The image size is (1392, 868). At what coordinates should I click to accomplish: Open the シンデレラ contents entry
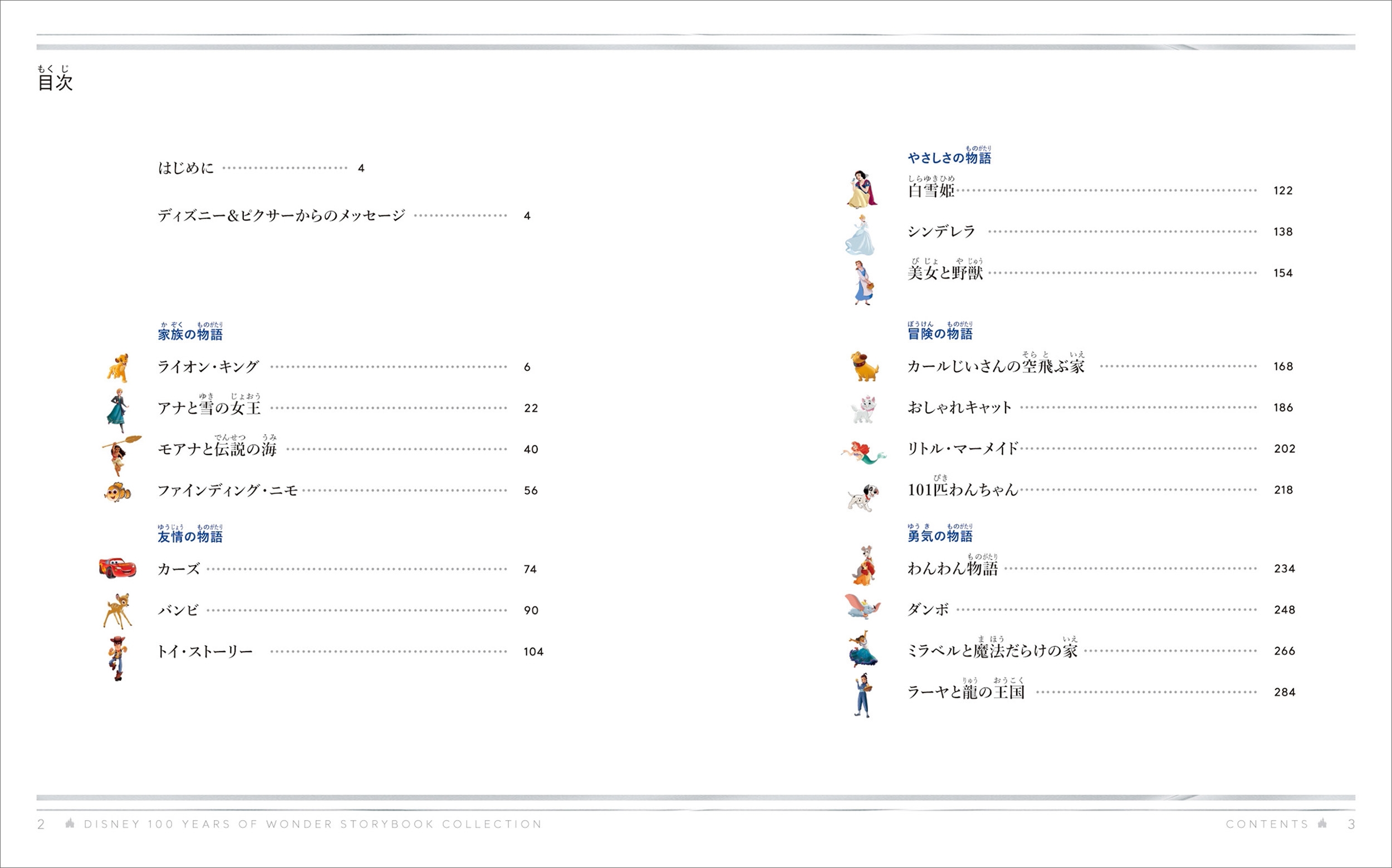click(x=942, y=232)
